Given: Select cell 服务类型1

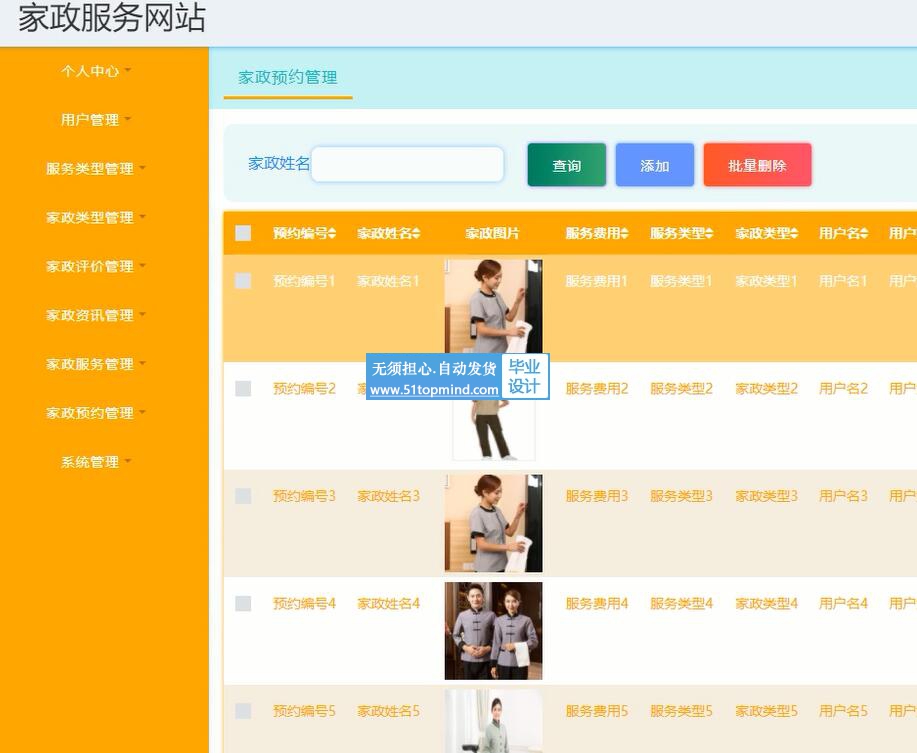Looking at the screenshot, I should 681,281.
